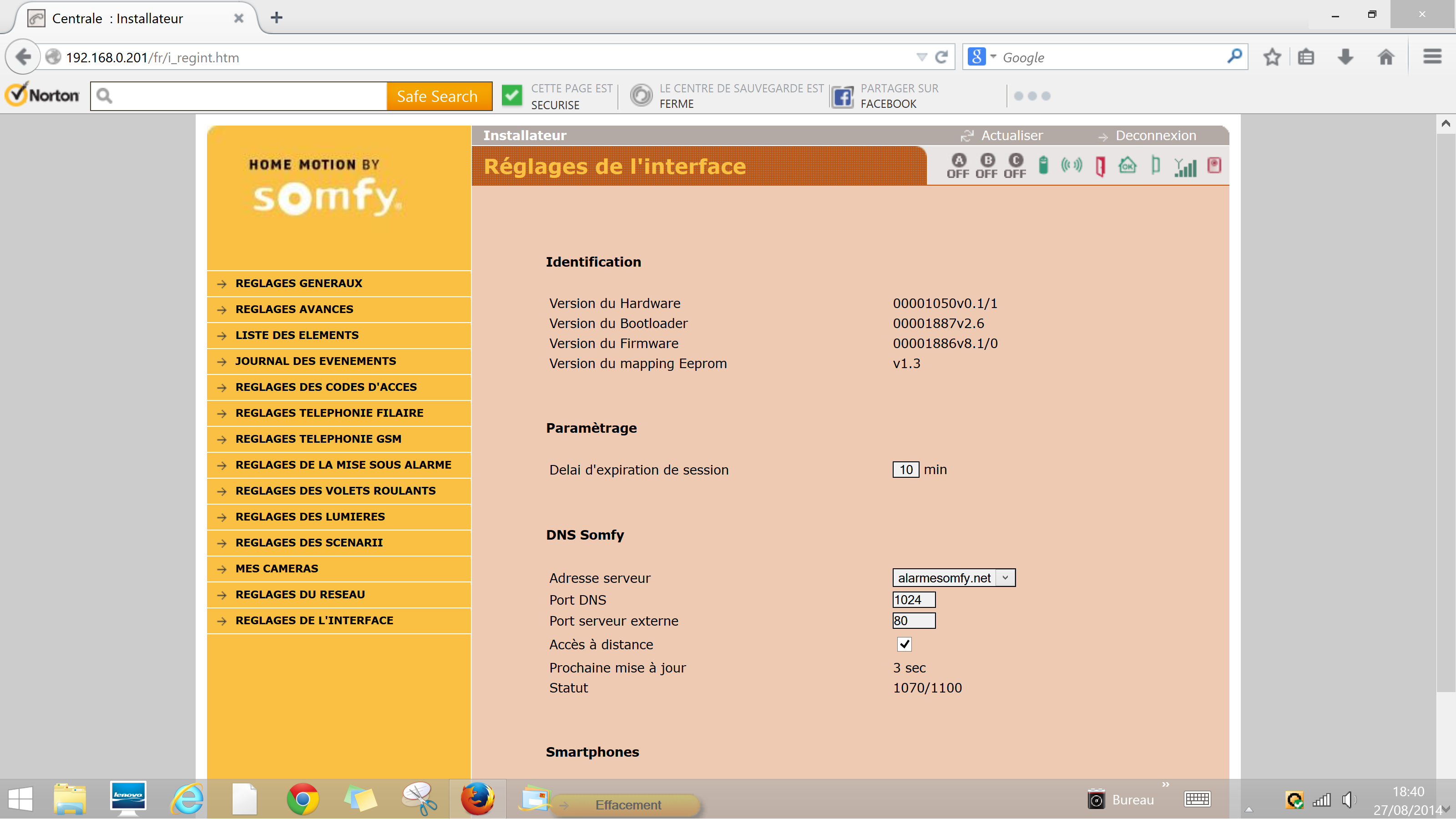The image size is (1456, 819).
Task: Click the red camera status icon
Action: click(x=1214, y=165)
